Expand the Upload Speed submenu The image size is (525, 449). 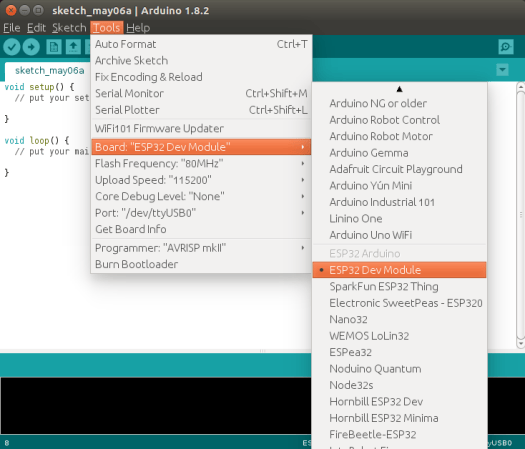coord(201,180)
